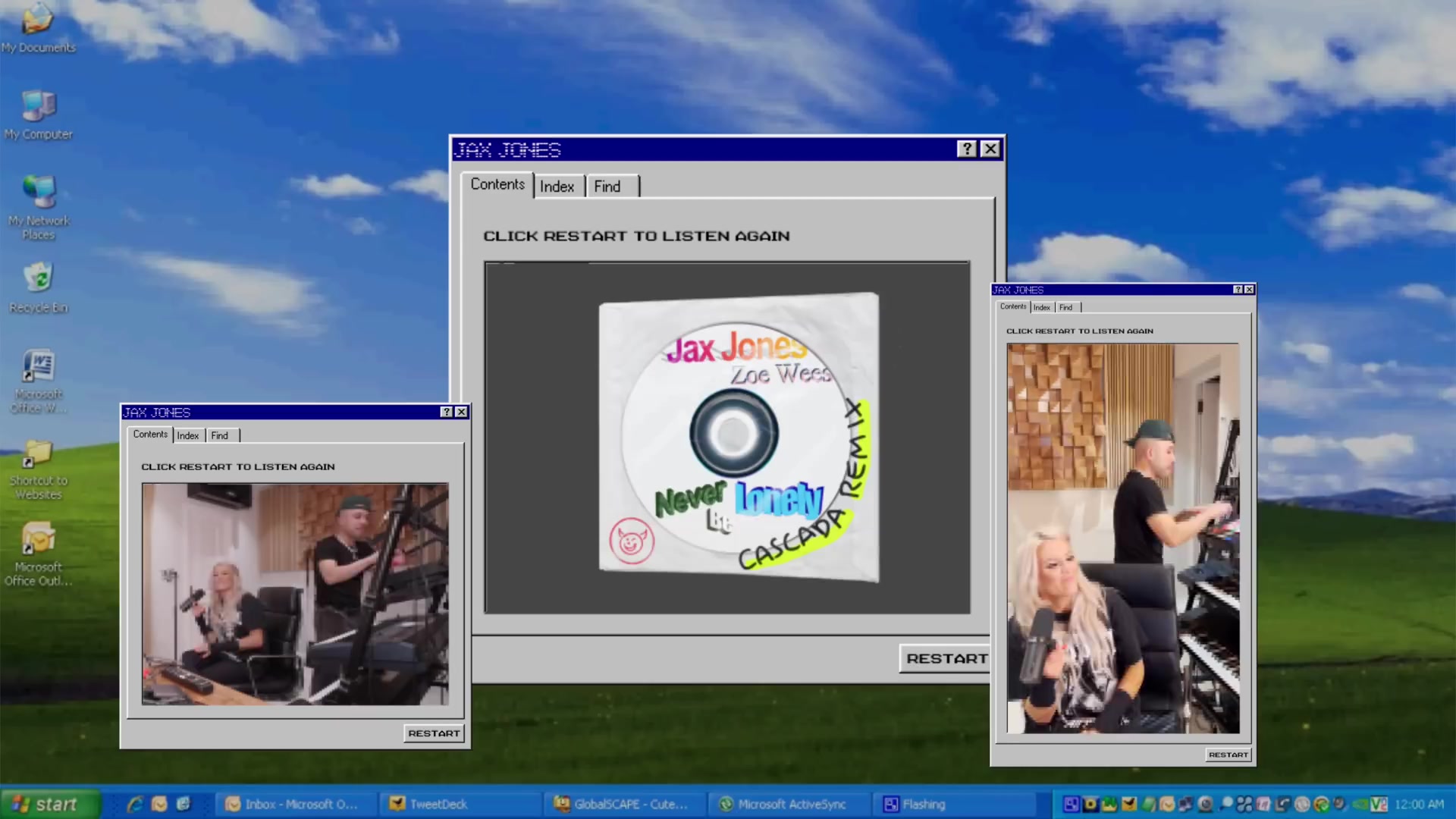Click the 12:00 AM taskbar clock
Screen dimensions: 1456x819
tap(1419, 805)
